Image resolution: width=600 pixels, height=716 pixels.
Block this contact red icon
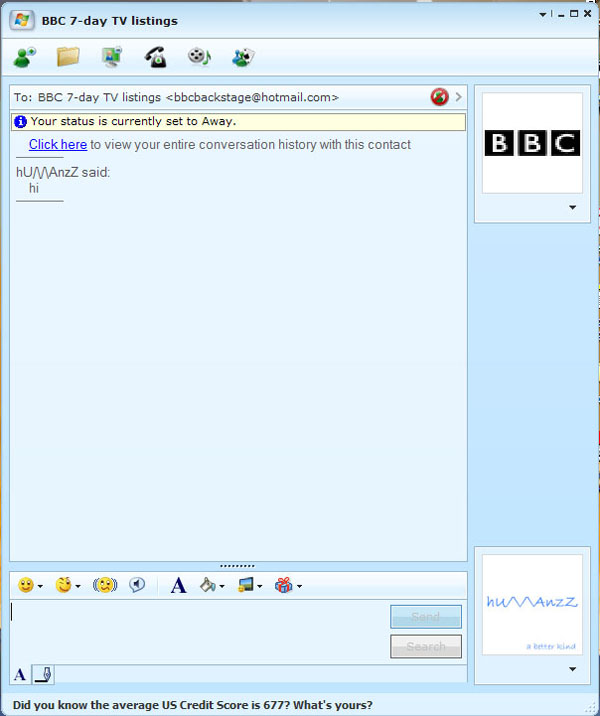coord(439,97)
